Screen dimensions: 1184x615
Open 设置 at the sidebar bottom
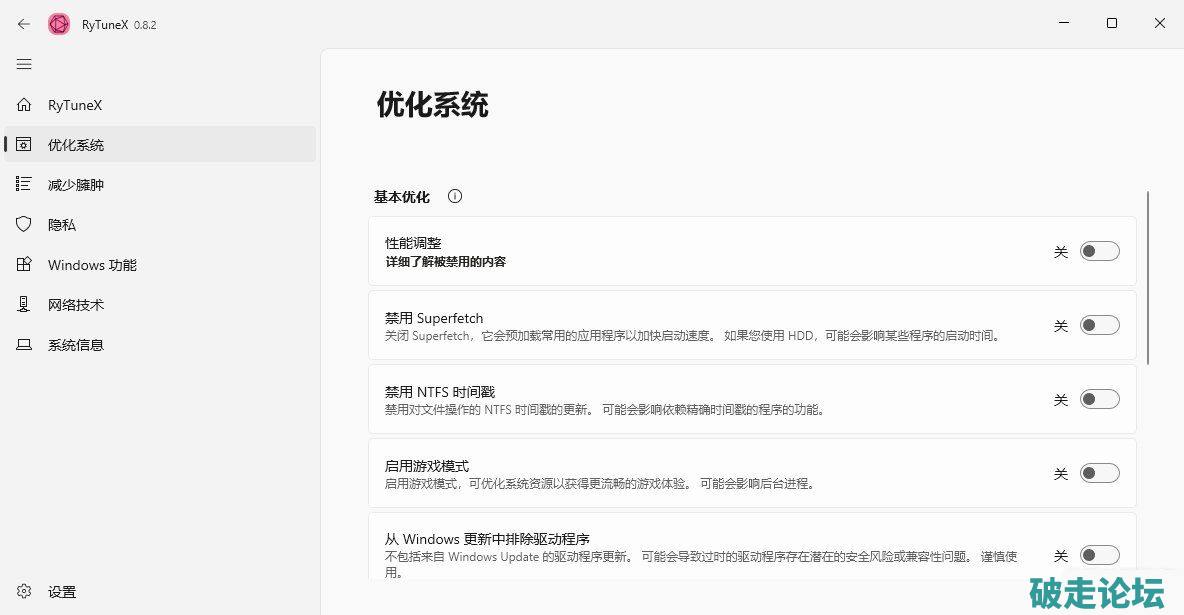[x=61, y=592]
